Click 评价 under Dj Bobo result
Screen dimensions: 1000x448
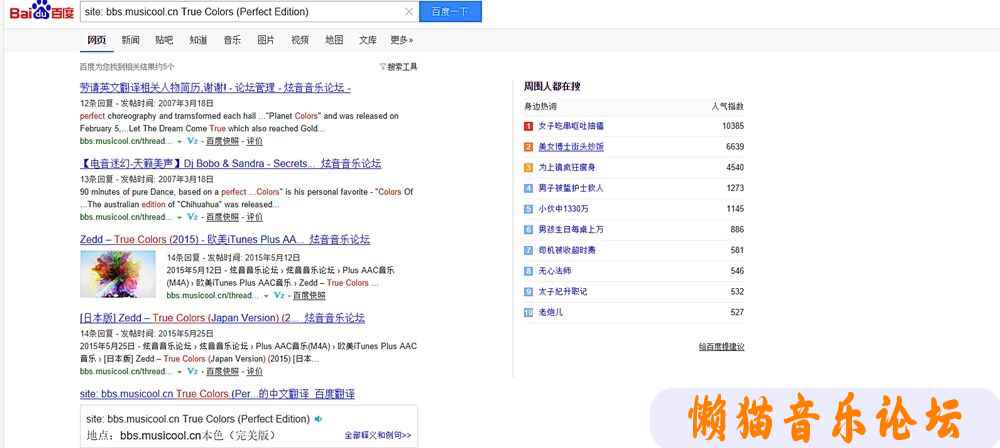tap(254, 217)
